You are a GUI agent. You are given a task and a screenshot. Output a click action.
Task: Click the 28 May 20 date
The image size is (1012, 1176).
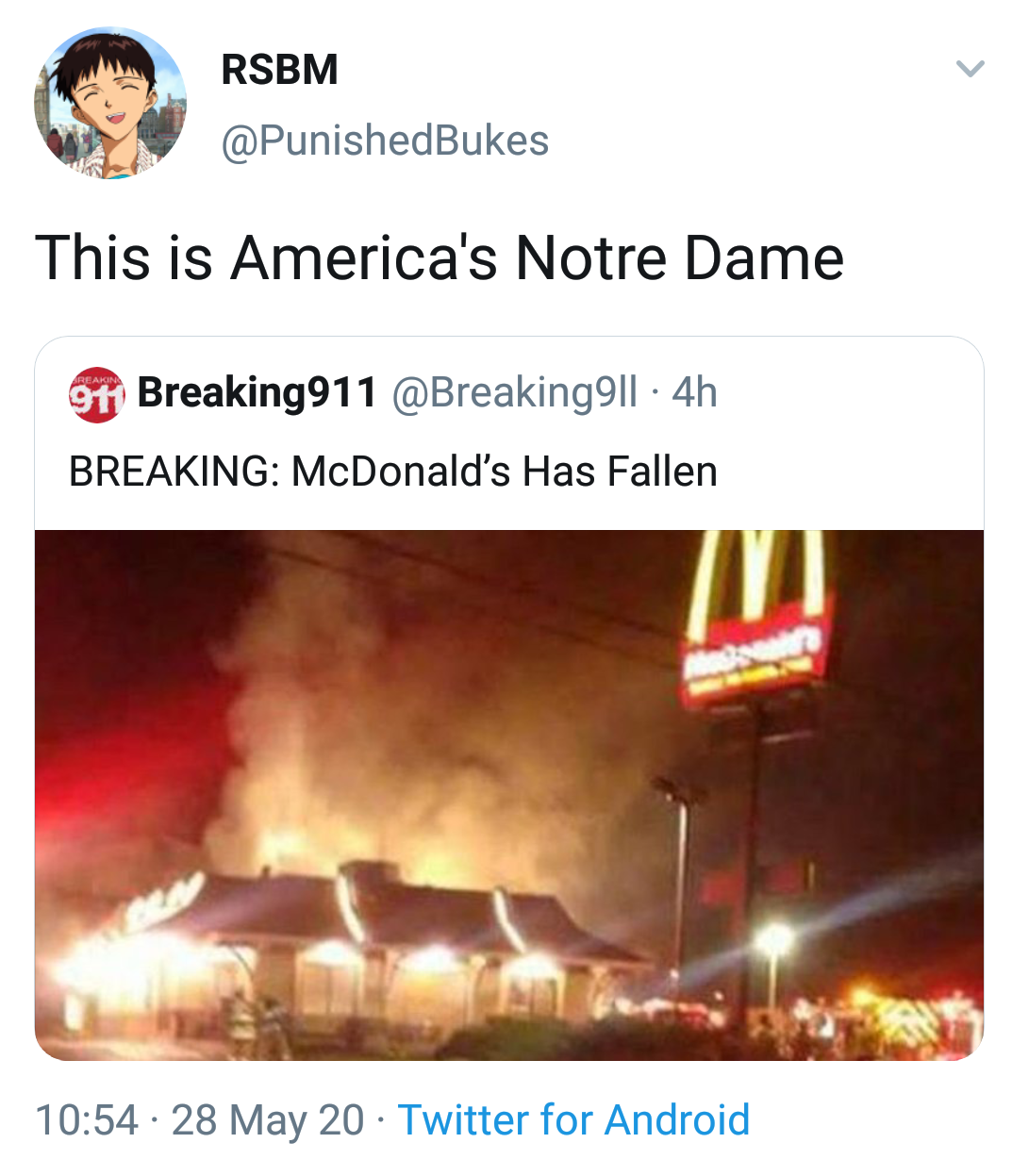[268, 1120]
